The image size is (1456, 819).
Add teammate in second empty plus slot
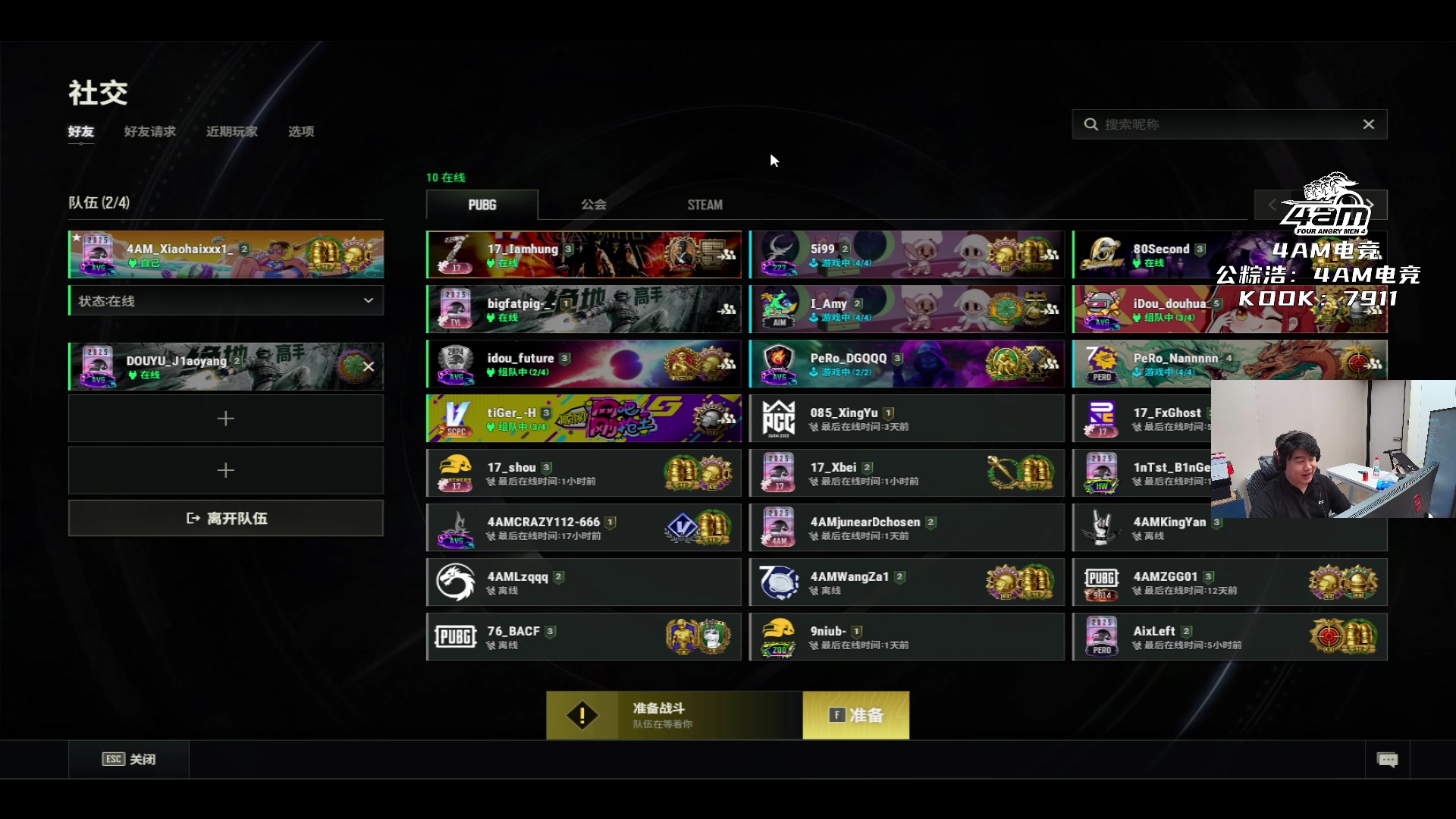pyautogui.click(x=226, y=471)
